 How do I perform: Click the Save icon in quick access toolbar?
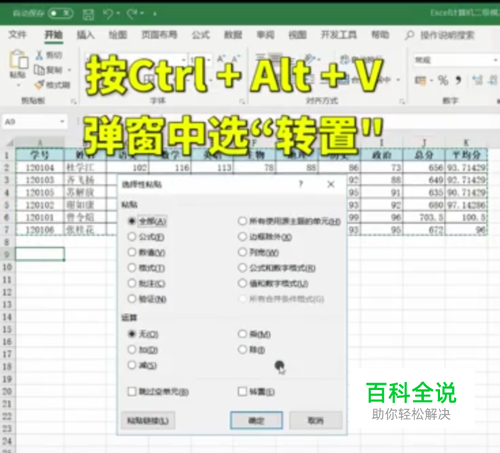88,14
